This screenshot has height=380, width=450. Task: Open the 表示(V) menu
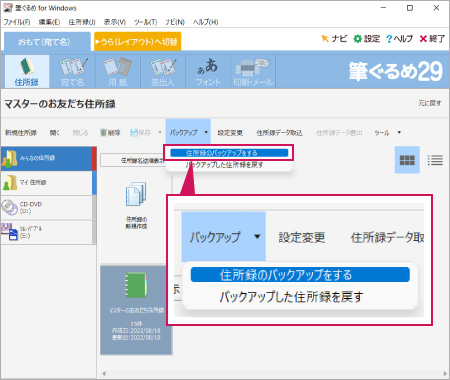(x=114, y=22)
